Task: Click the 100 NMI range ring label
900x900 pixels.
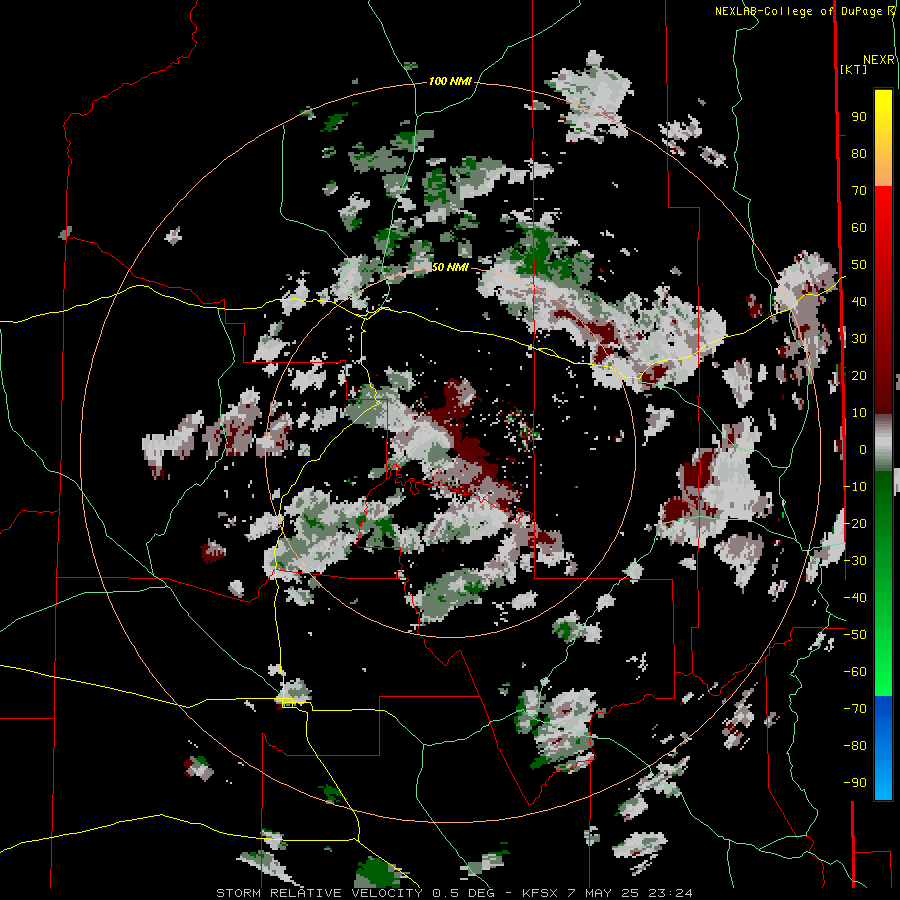Action: tap(449, 81)
